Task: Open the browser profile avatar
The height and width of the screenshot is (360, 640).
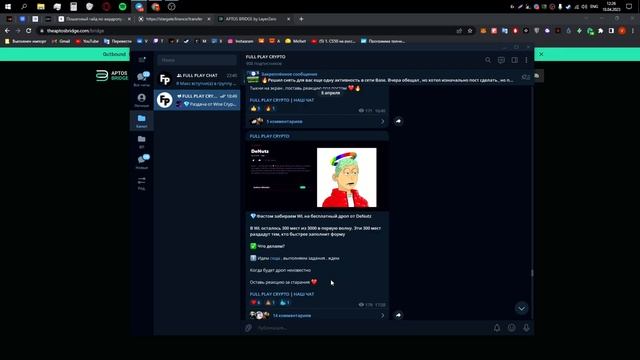Action: [622, 31]
